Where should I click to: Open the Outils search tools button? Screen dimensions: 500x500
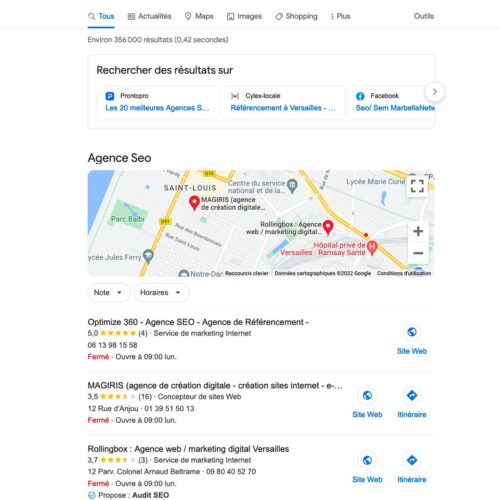point(424,16)
